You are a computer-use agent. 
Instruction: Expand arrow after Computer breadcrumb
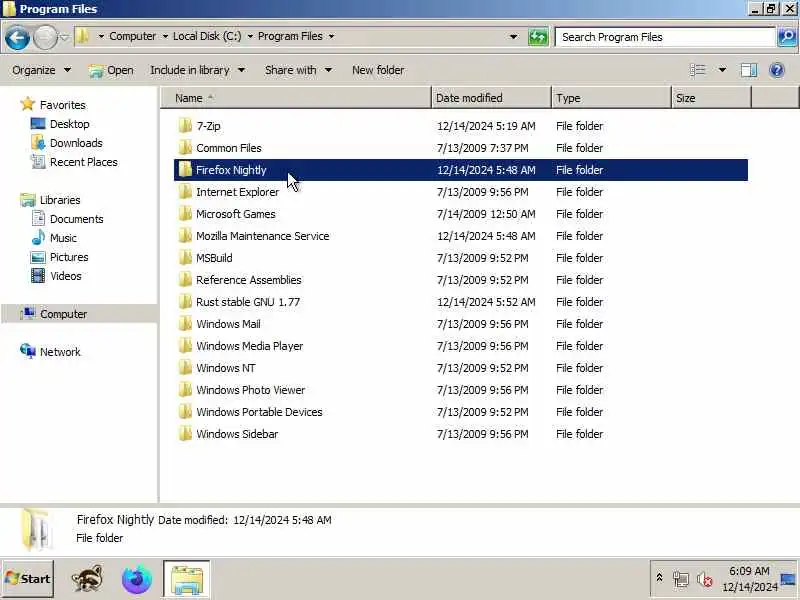(165, 36)
